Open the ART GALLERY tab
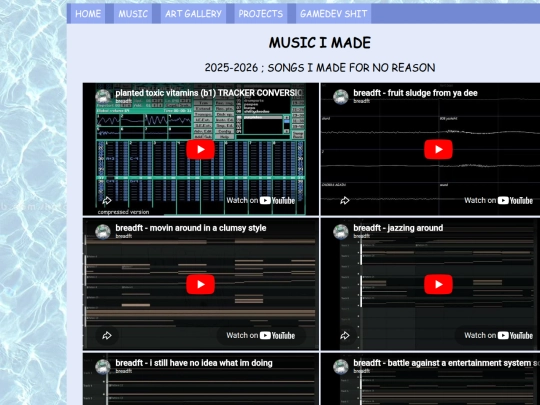Screen dimensions: 540x405 (193, 14)
